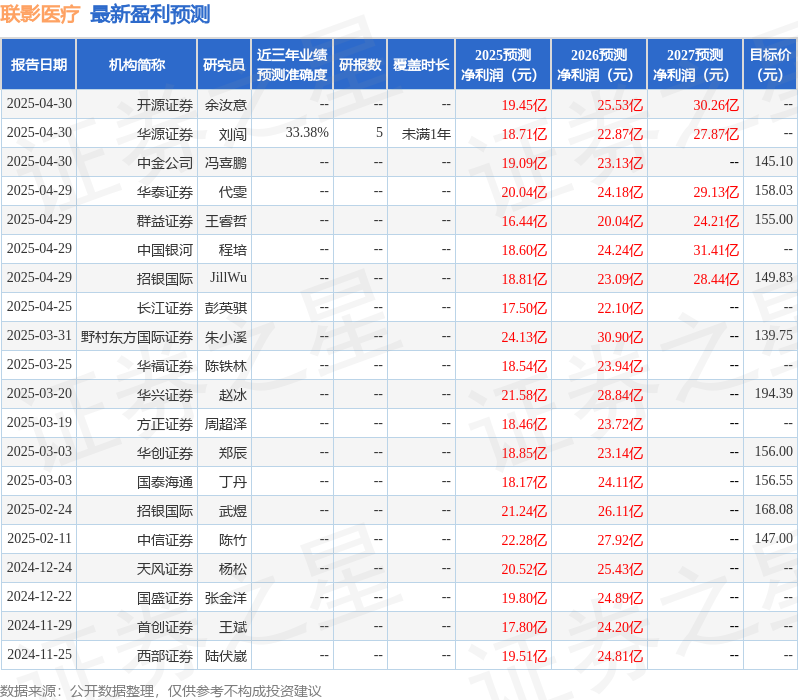This screenshot has height=700, width=798.
Task: Click the 33.38% accuracy value
Action: 307,133
